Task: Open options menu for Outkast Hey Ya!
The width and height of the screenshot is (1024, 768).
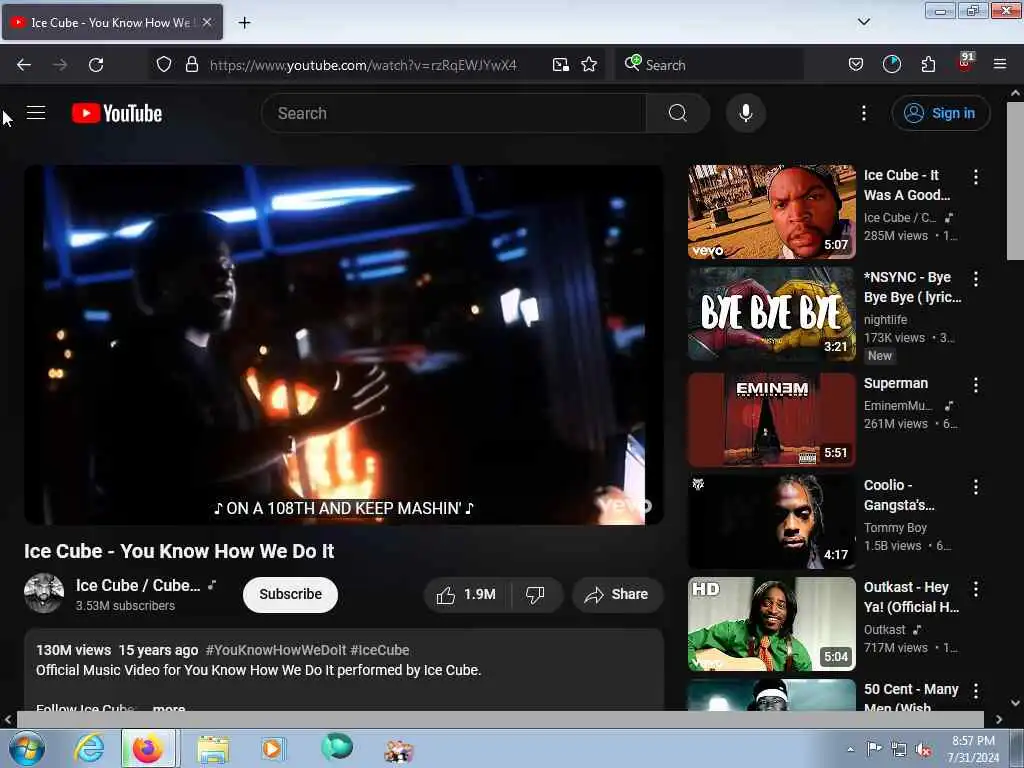Action: [975, 588]
